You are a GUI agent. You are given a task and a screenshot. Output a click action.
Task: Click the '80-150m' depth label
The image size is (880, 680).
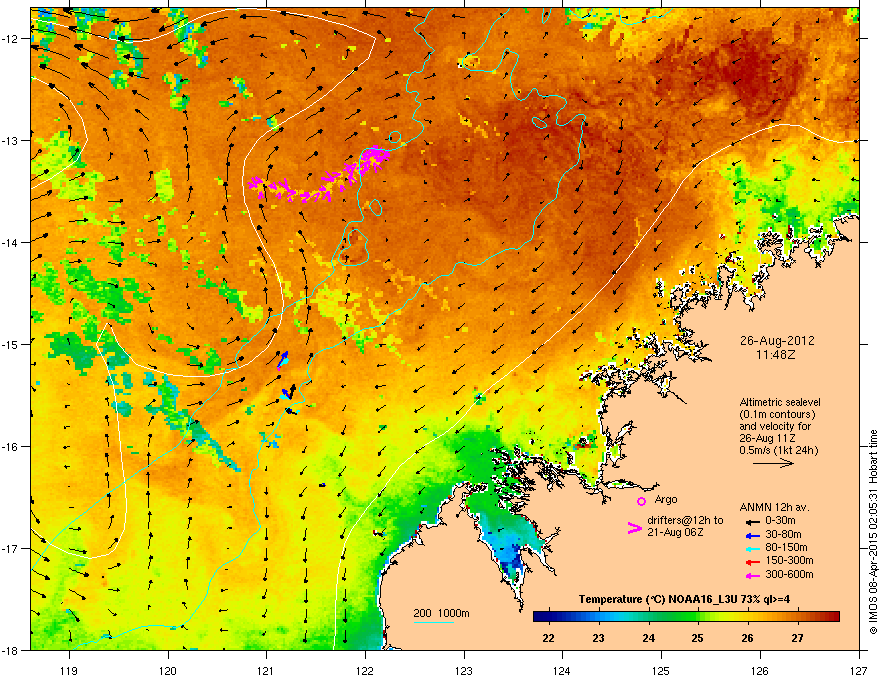[x=786, y=548]
